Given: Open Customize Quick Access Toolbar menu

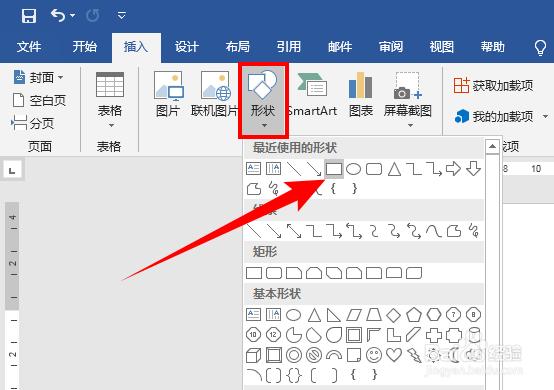Looking at the screenshot, I should click(x=122, y=16).
